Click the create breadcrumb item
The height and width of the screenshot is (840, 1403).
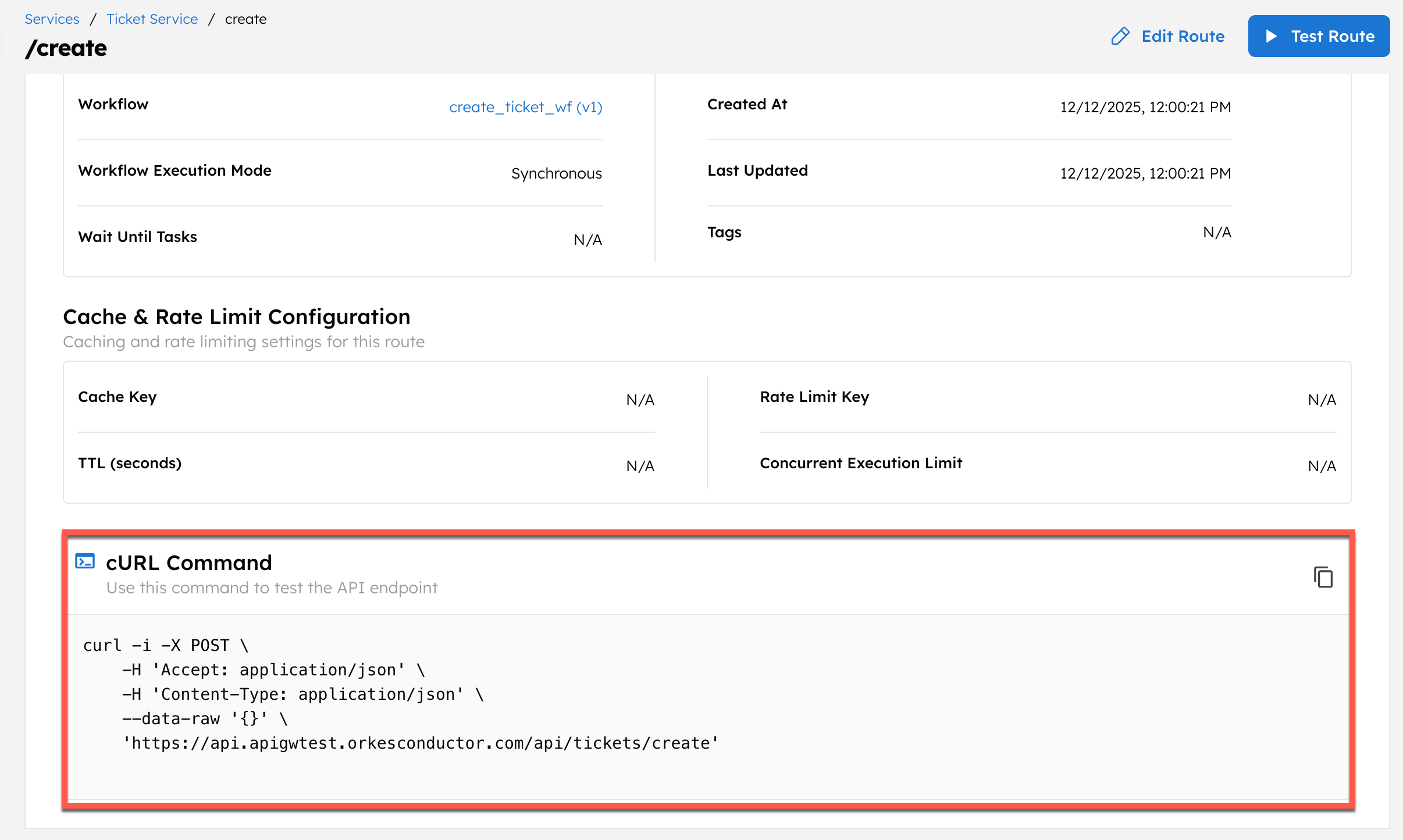click(245, 19)
